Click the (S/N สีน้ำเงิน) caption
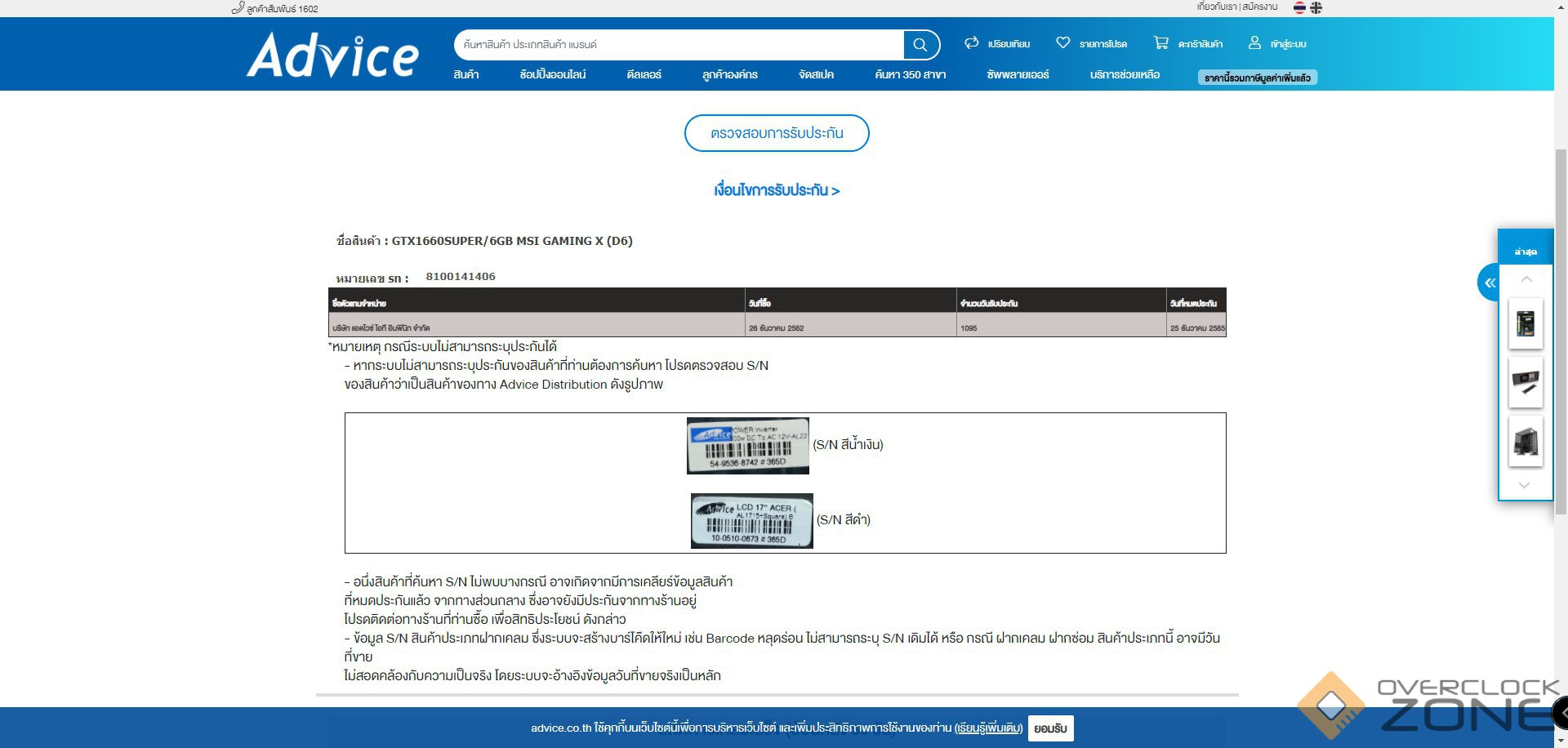1568x748 pixels. (x=849, y=444)
